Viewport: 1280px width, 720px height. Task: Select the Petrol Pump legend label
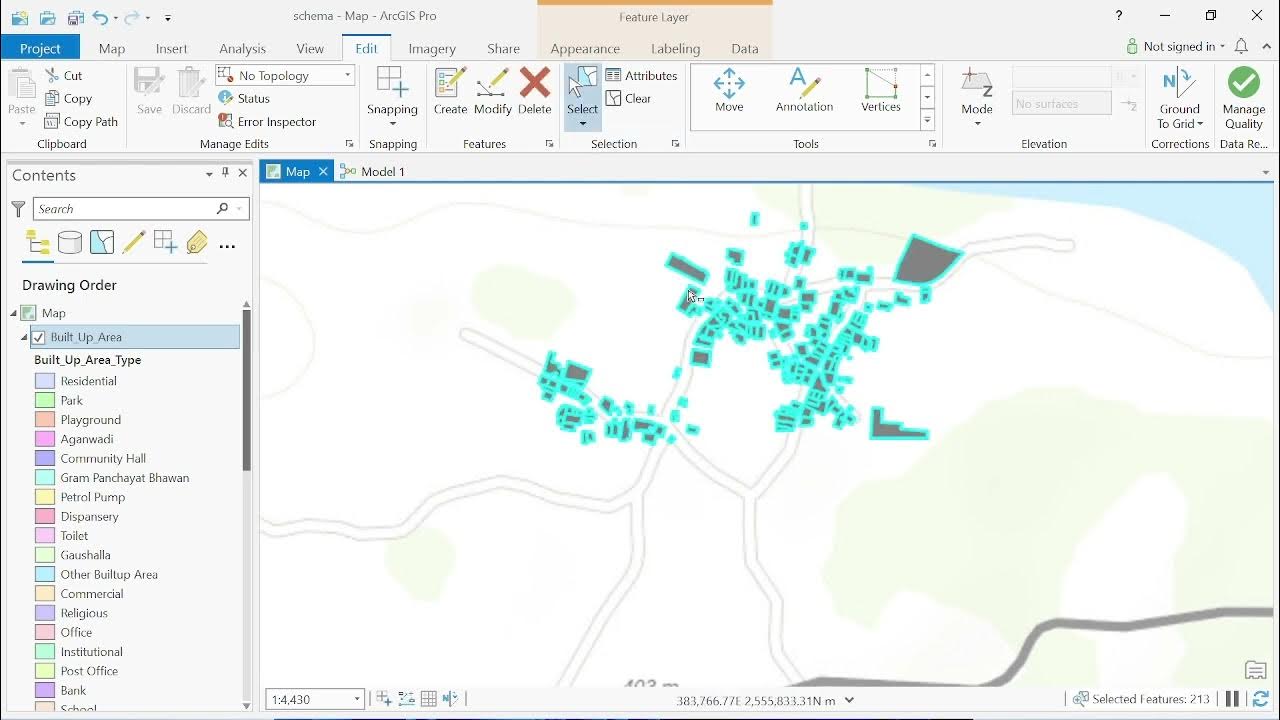pyautogui.click(x=93, y=497)
